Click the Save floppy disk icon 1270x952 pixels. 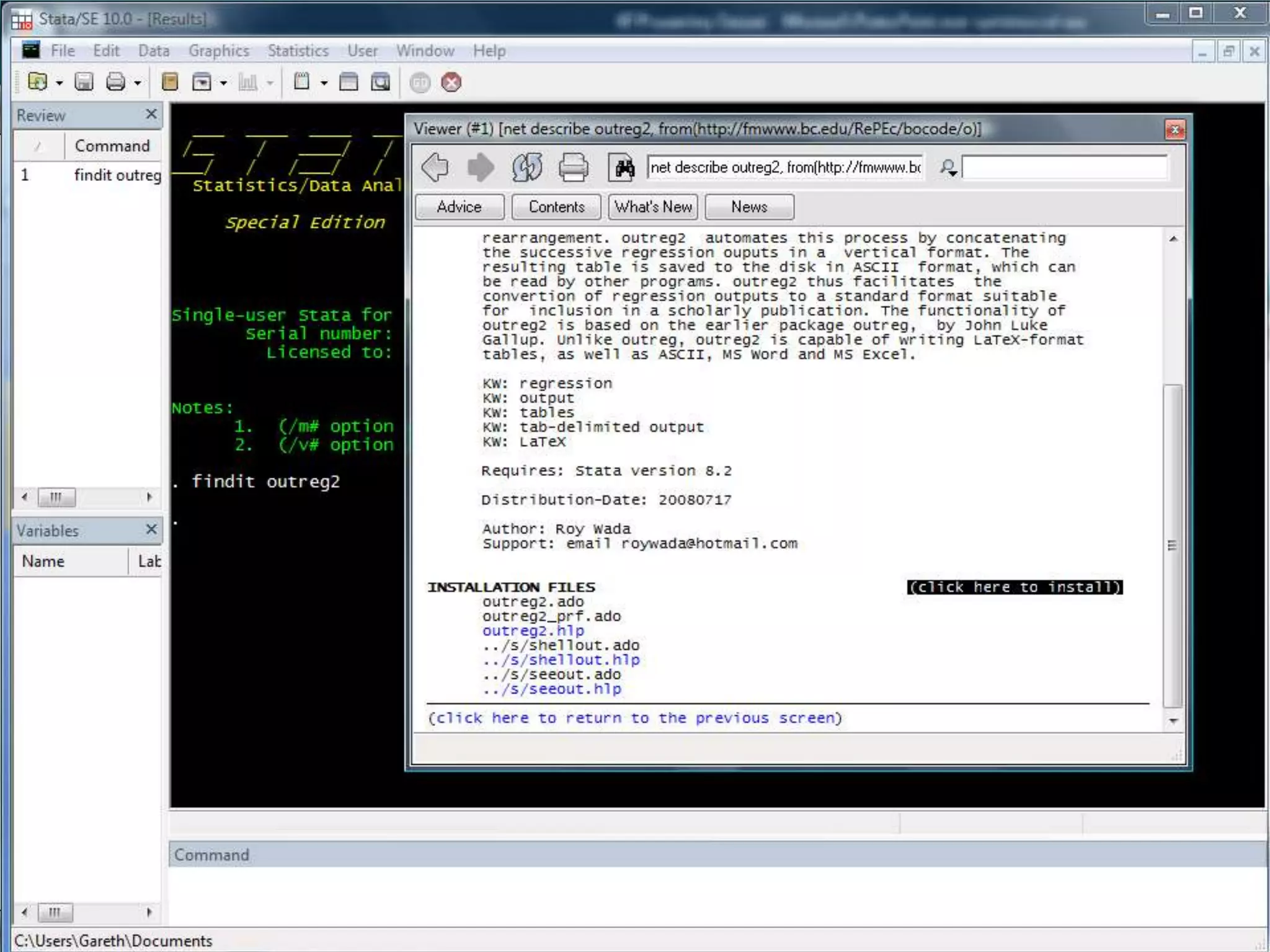click(x=84, y=82)
